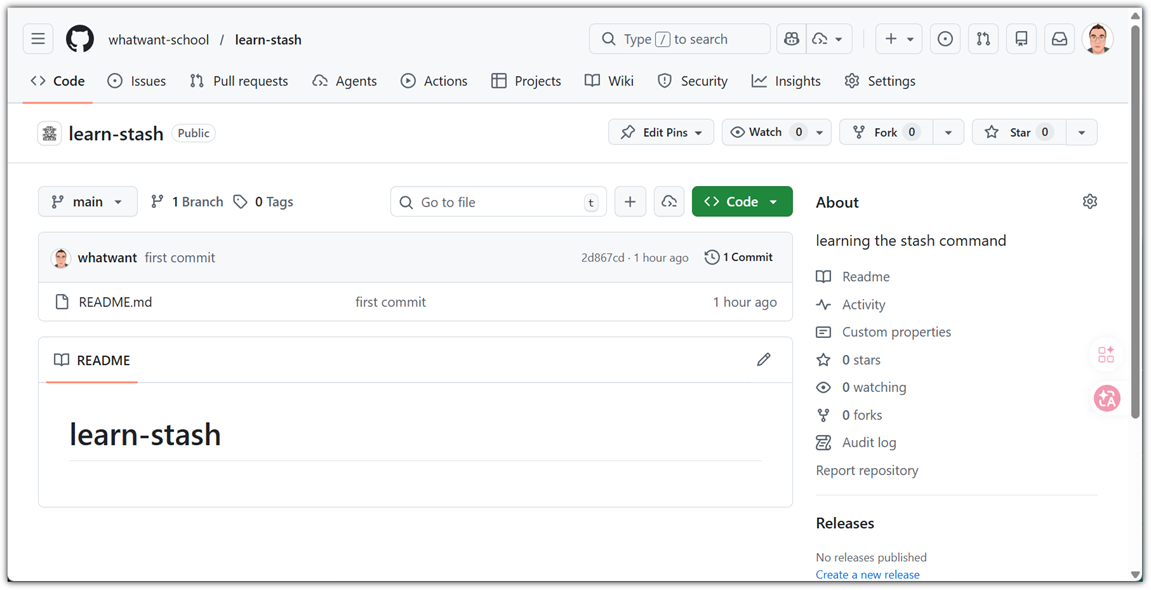Viewport: 1151px width, 590px height.
Task: Open the green Code dropdown button
Action: (742, 202)
